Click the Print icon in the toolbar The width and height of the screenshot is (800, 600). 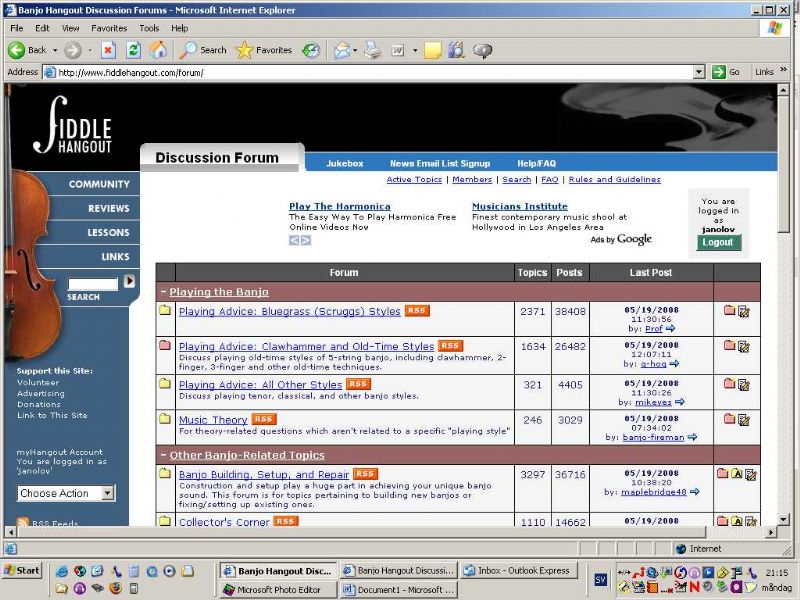point(372,50)
